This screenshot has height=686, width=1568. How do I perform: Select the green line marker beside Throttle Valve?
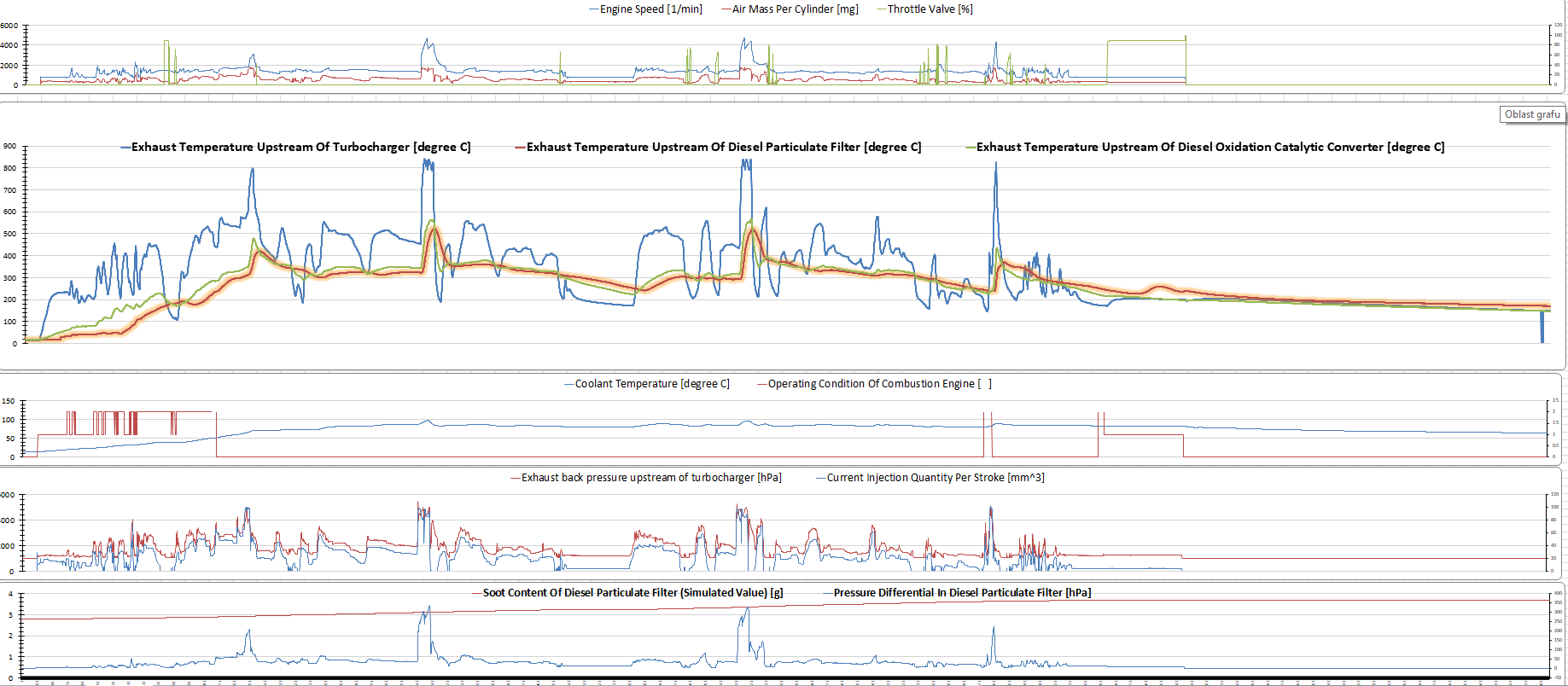coord(882,9)
